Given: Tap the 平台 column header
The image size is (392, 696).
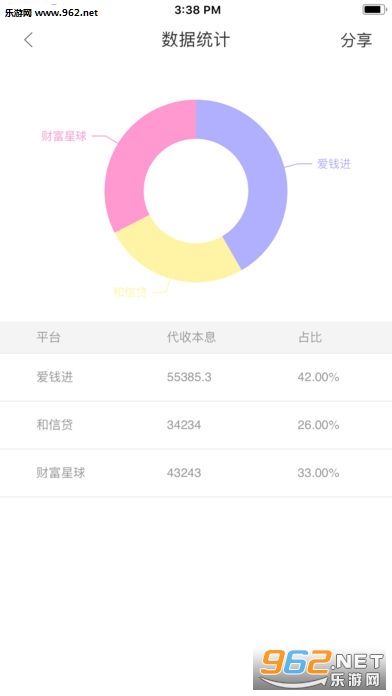Looking at the screenshot, I should click(48, 337).
